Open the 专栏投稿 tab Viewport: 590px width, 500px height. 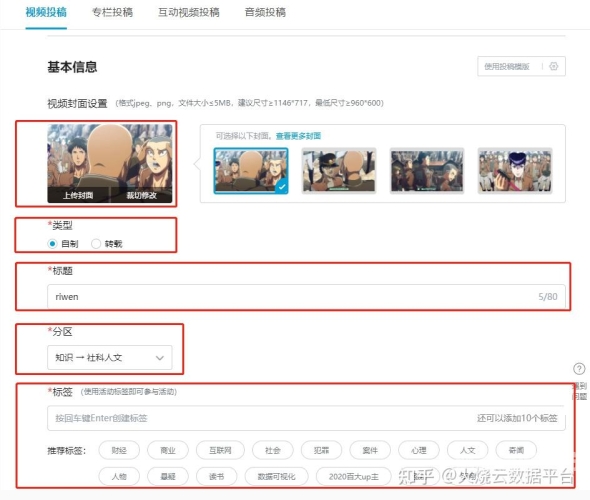pos(112,12)
